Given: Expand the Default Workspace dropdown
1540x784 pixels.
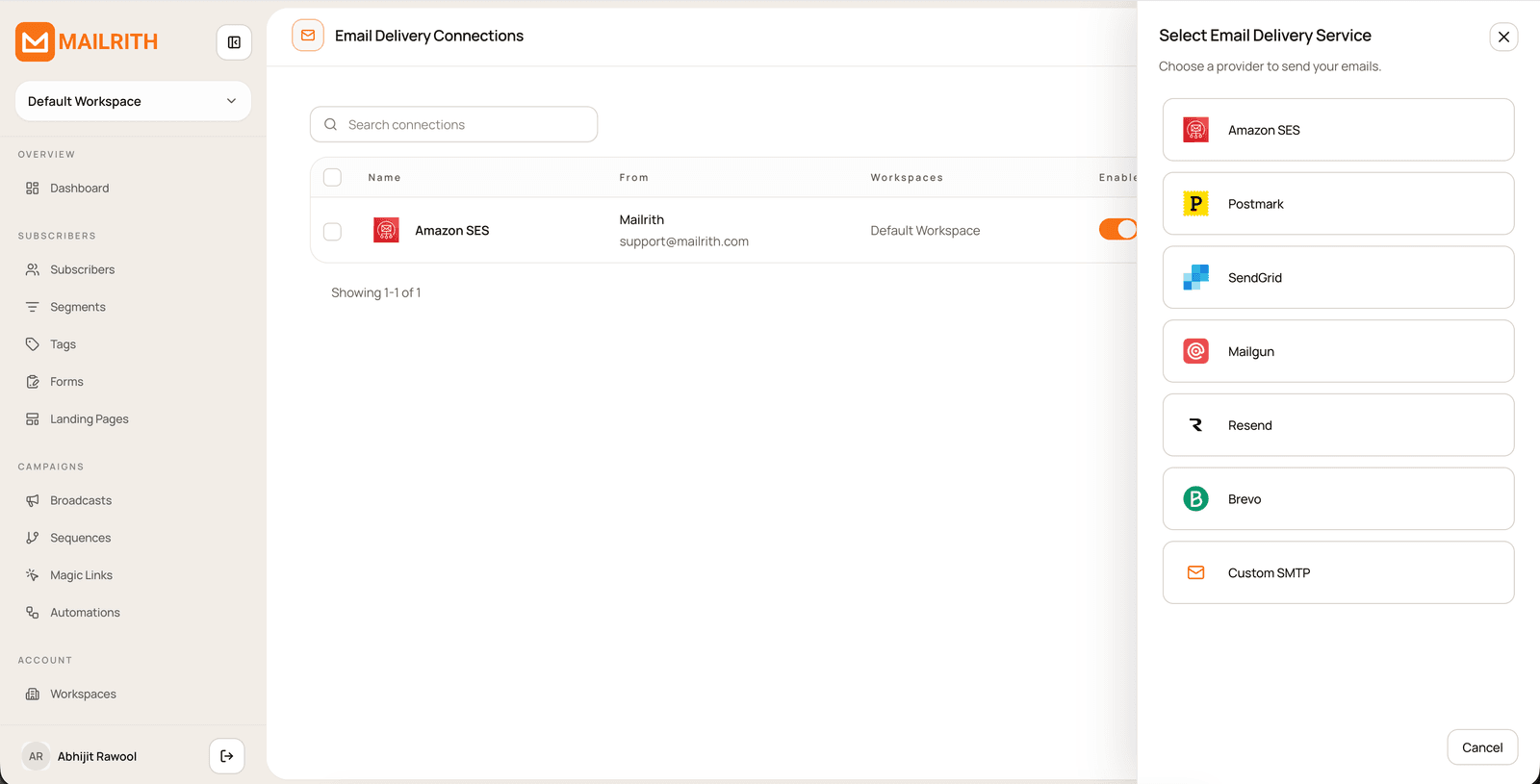Looking at the screenshot, I should click(133, 101).
